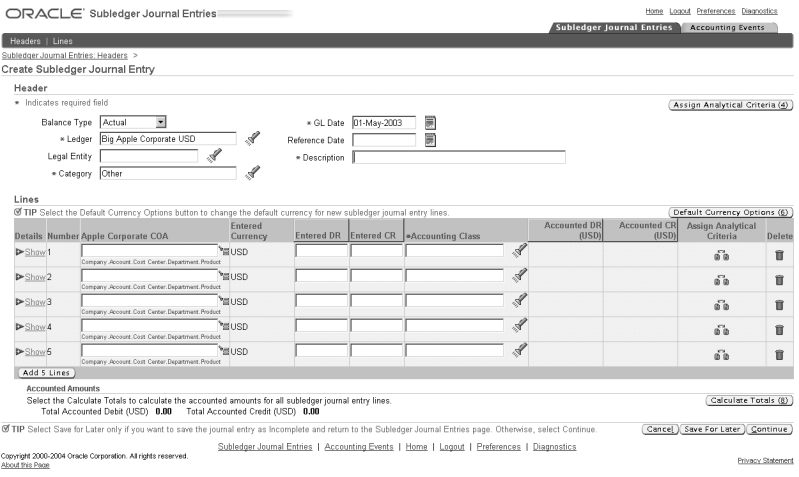The width and height of the screenshot is (799, 477).
Task: Open Diagnostics link at top right
Action: pos(759,11)
